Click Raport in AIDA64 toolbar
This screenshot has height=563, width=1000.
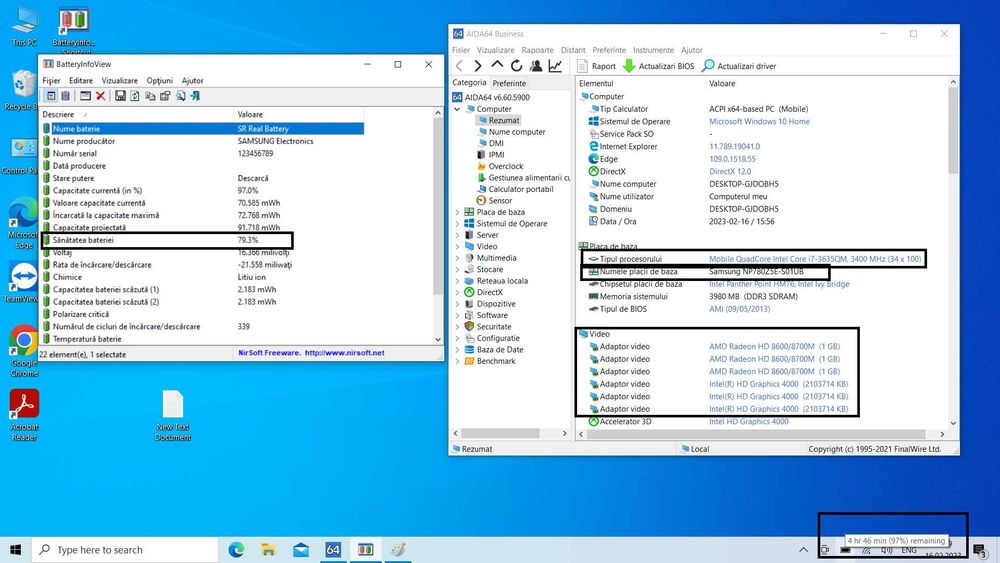point(596,66)
